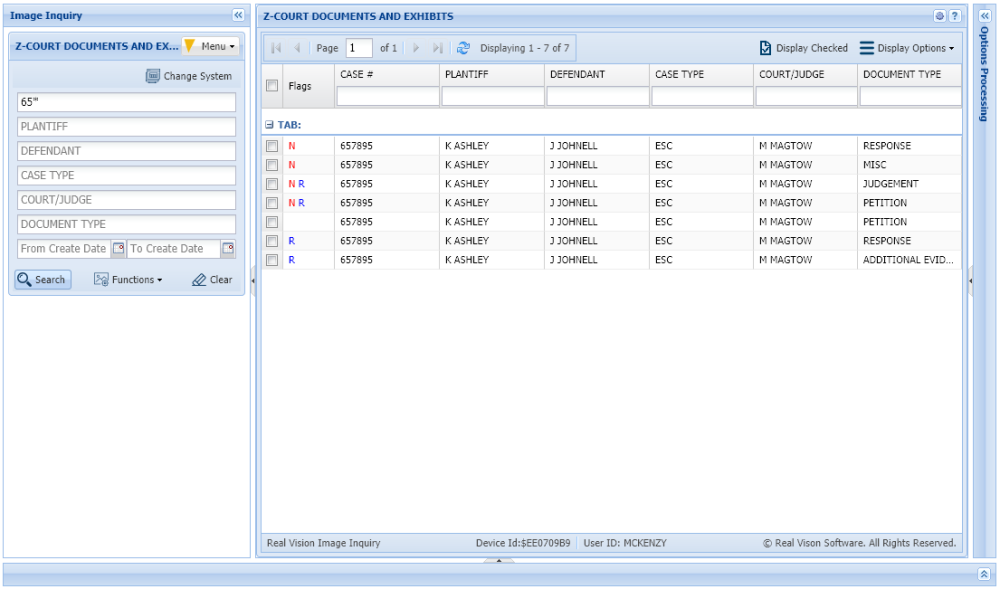Image resolution: width=1000 pixels, height=589 pixels.
Task: Click the page number input box
Action: [359, 48]
